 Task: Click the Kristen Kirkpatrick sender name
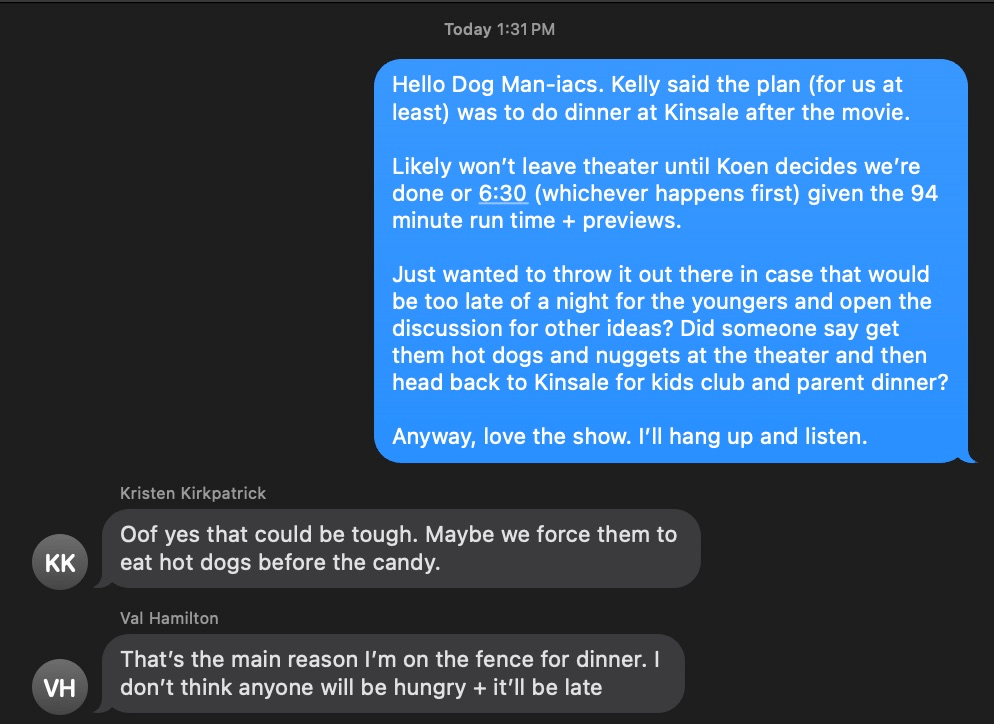193,493
